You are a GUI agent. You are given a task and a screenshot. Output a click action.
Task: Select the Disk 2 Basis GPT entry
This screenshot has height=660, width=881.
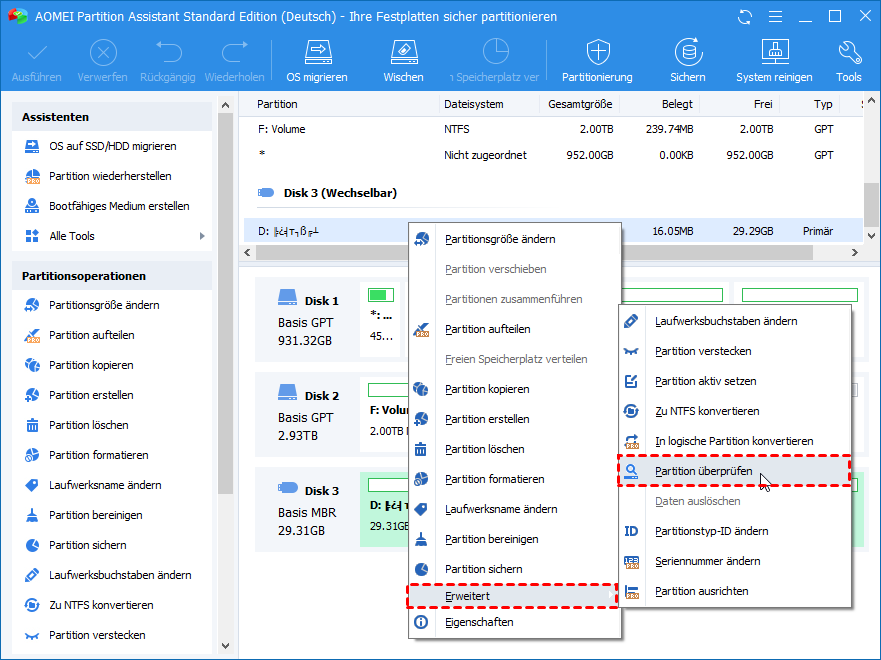tap(307, 416)
